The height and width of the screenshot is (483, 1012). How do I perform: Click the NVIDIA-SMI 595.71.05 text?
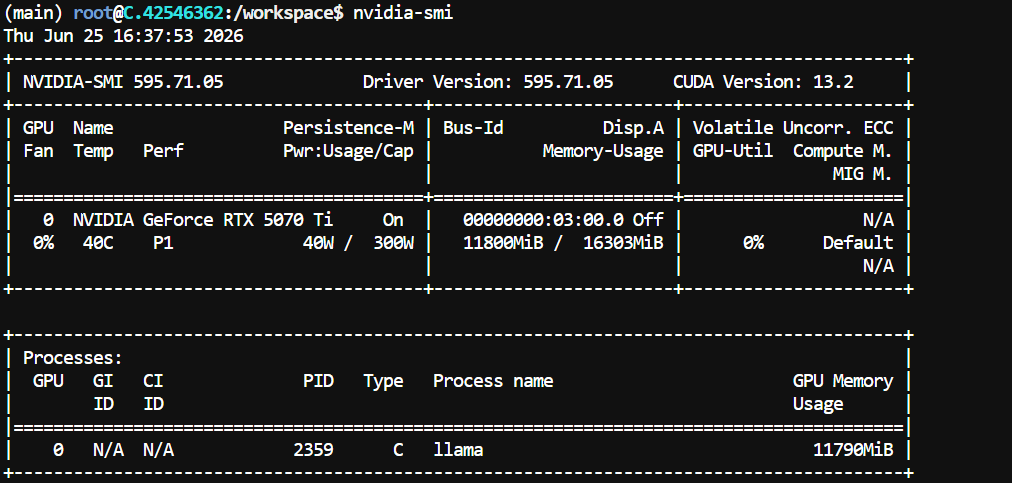tap(123, 82)
